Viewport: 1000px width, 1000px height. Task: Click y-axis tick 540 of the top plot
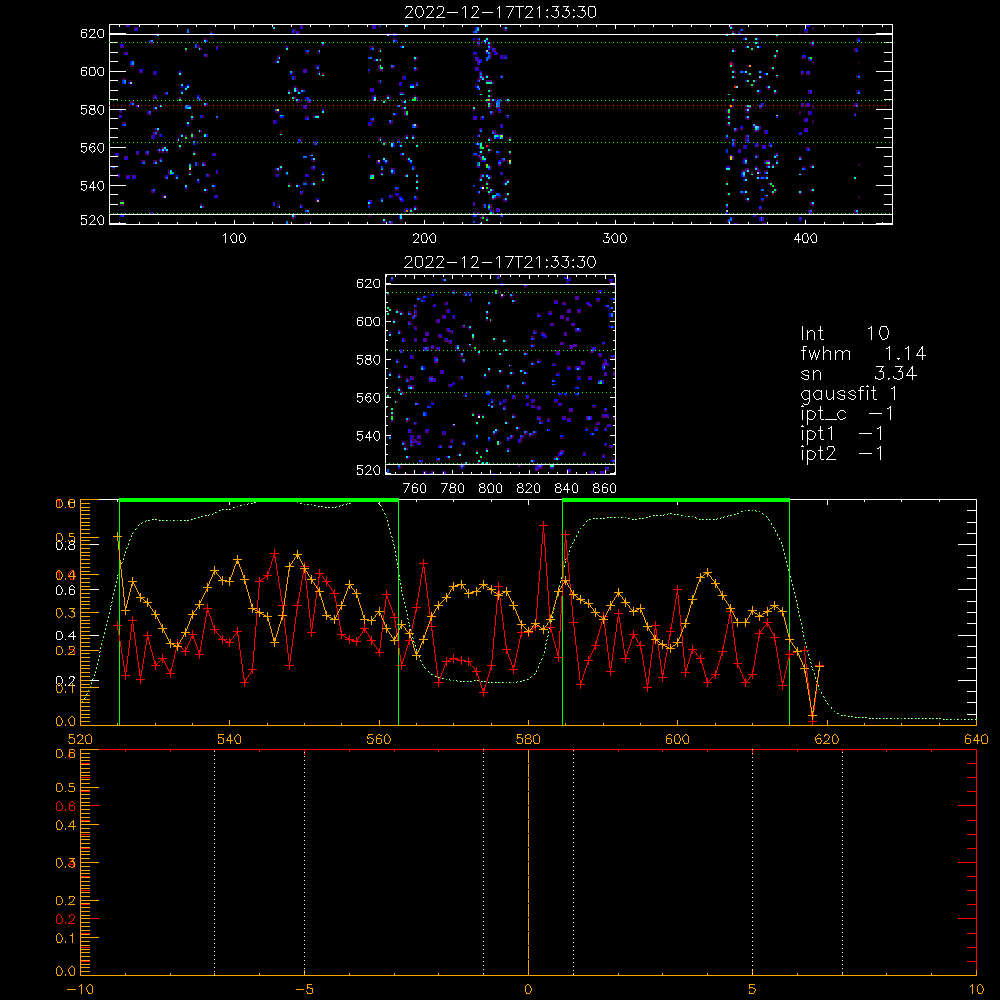pos(92,186)
